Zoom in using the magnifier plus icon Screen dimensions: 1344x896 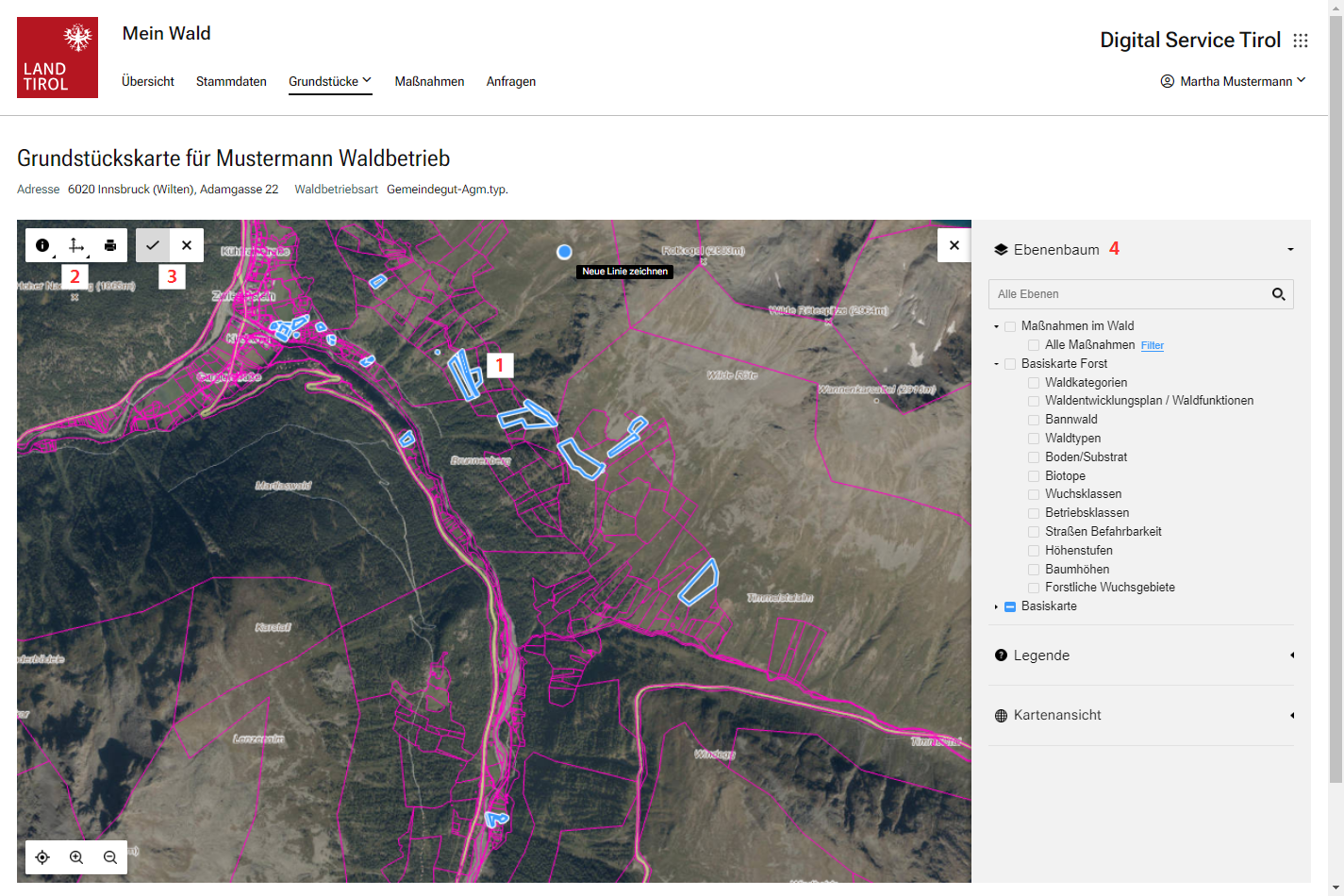tap(76, 857)
